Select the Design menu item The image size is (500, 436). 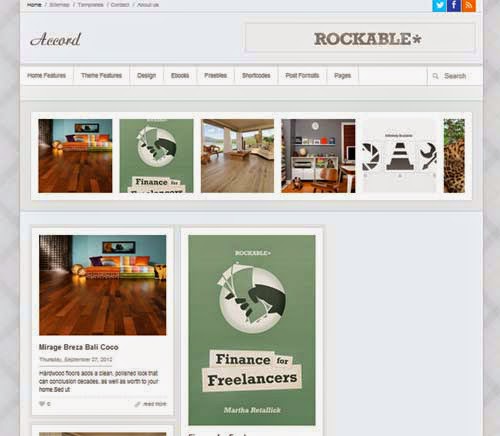[x=146, y=76]
